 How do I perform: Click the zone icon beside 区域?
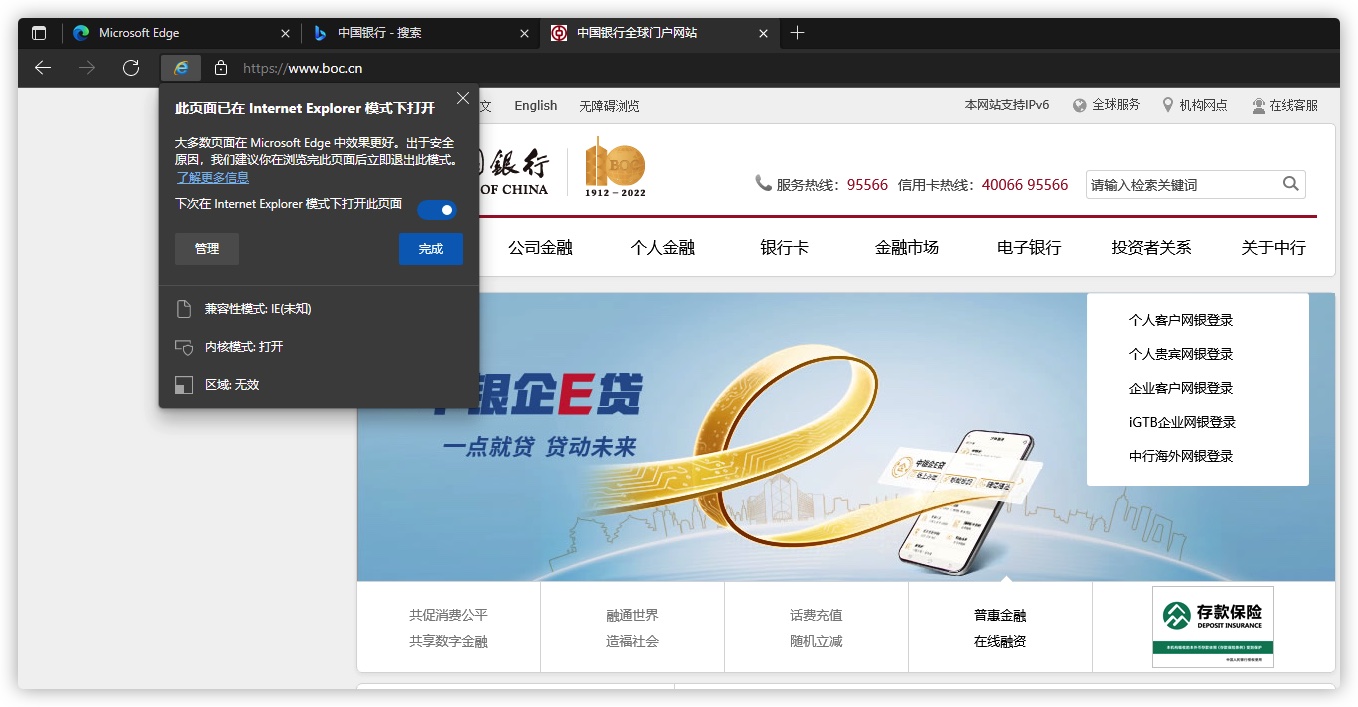183,385
